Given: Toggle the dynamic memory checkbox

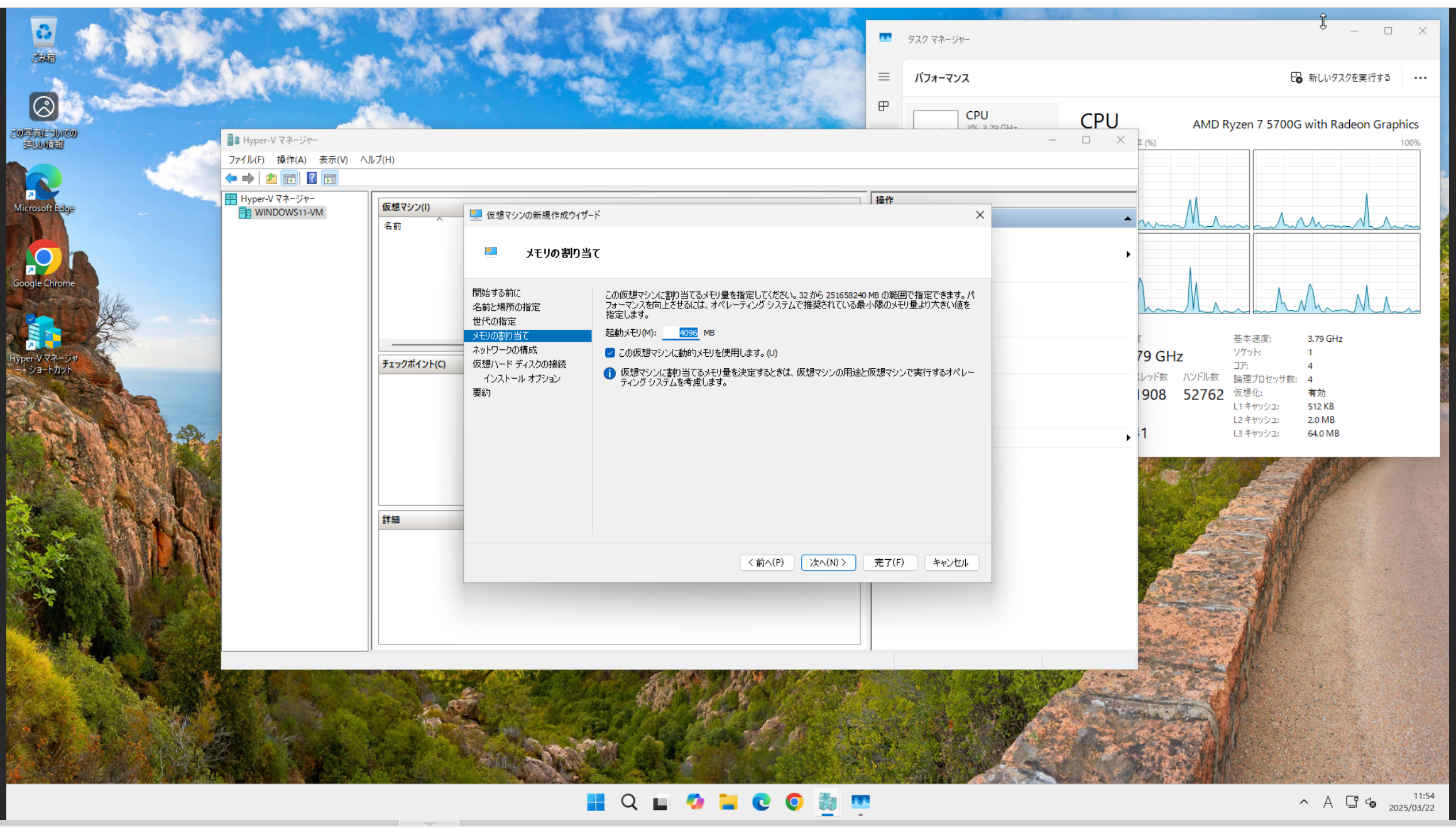Looking at the screenshot, I should pyautogui.click(x=610, y=353).
